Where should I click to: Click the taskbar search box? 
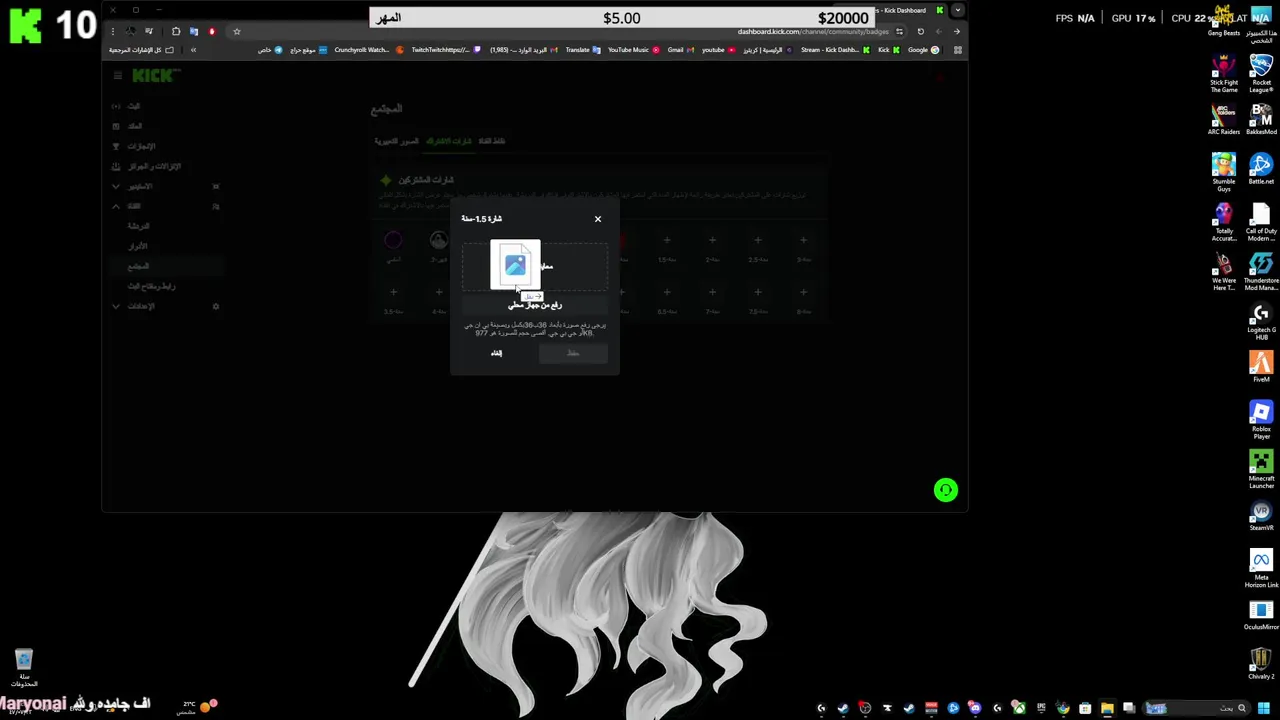point(1197,708)
